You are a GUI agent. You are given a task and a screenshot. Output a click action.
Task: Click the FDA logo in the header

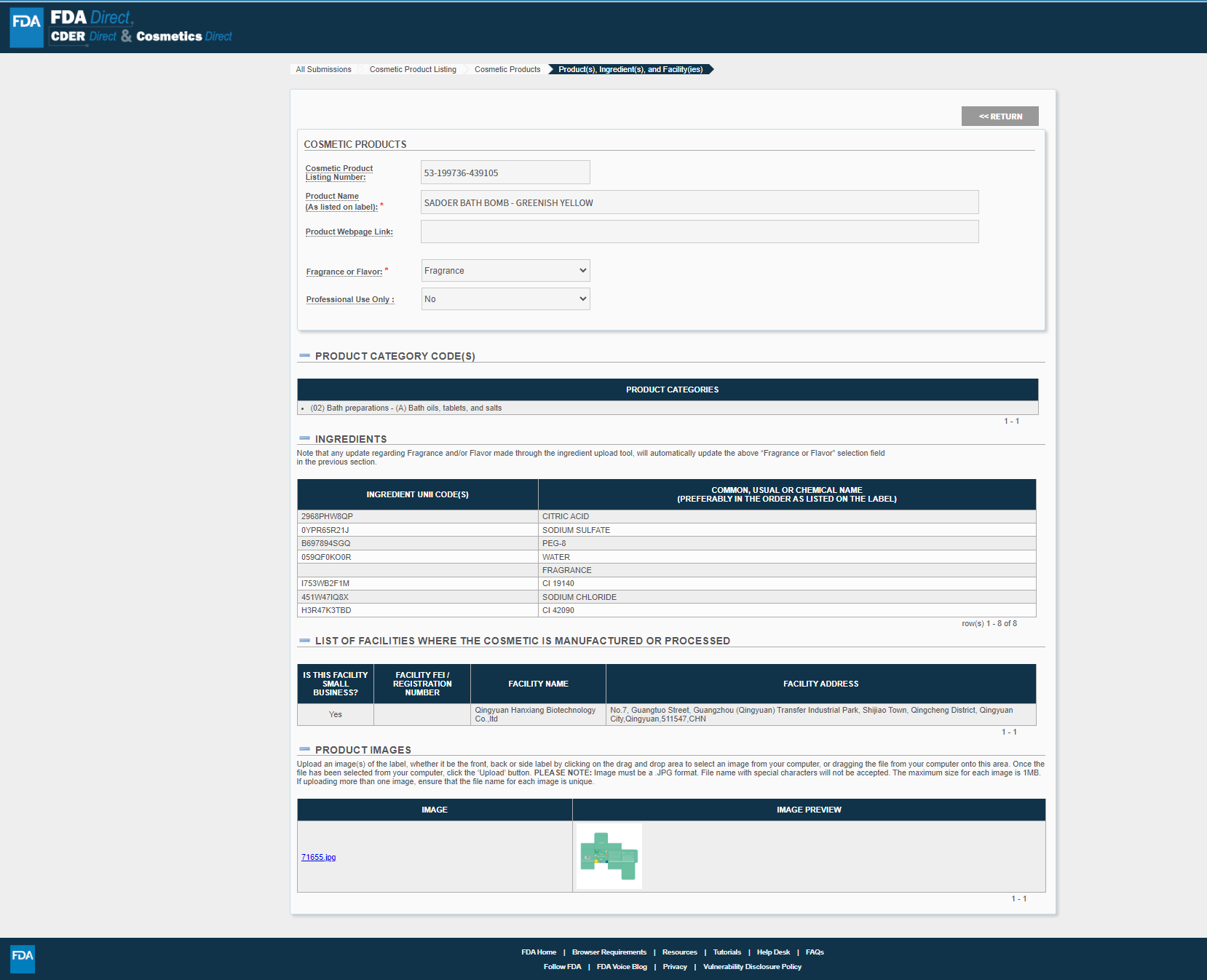pos(27,27)
